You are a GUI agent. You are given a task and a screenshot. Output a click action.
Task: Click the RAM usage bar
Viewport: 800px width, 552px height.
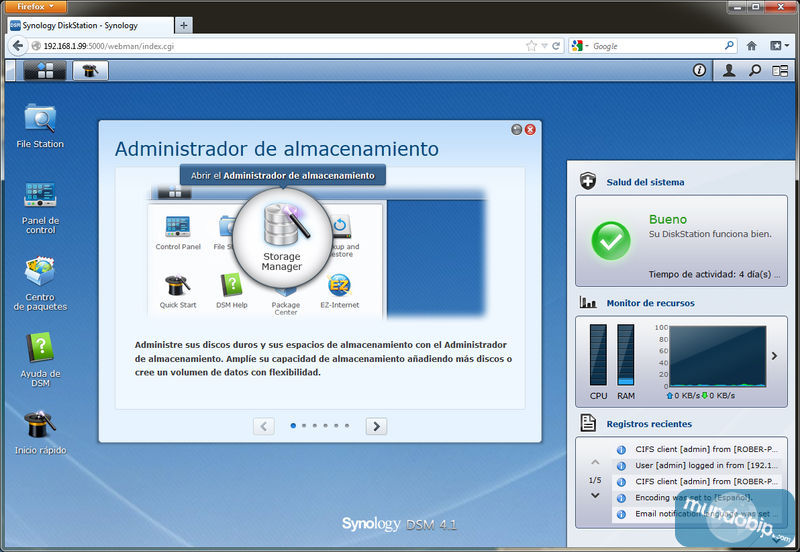(x=626, y=355)
